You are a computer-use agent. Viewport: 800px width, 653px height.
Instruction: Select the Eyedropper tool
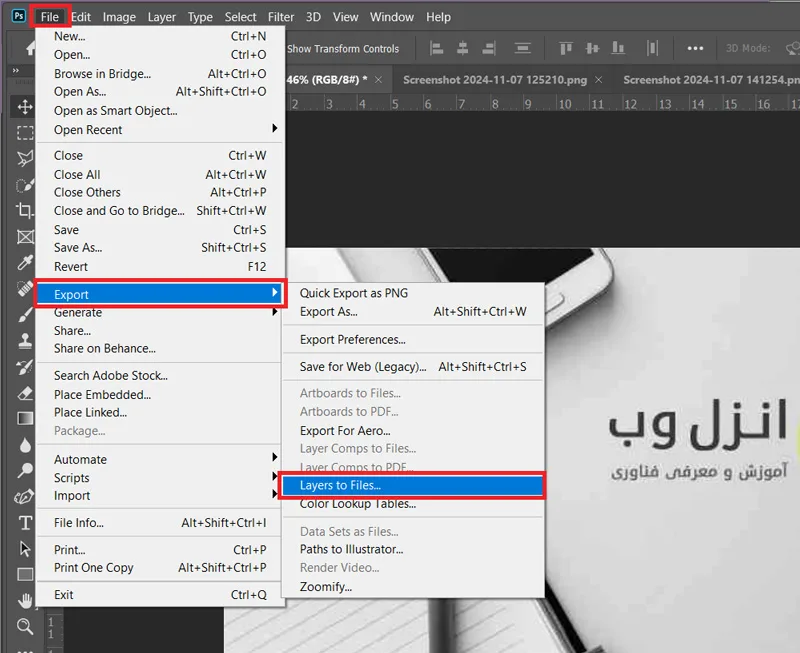pyautogui.click(x=24, y=263)
